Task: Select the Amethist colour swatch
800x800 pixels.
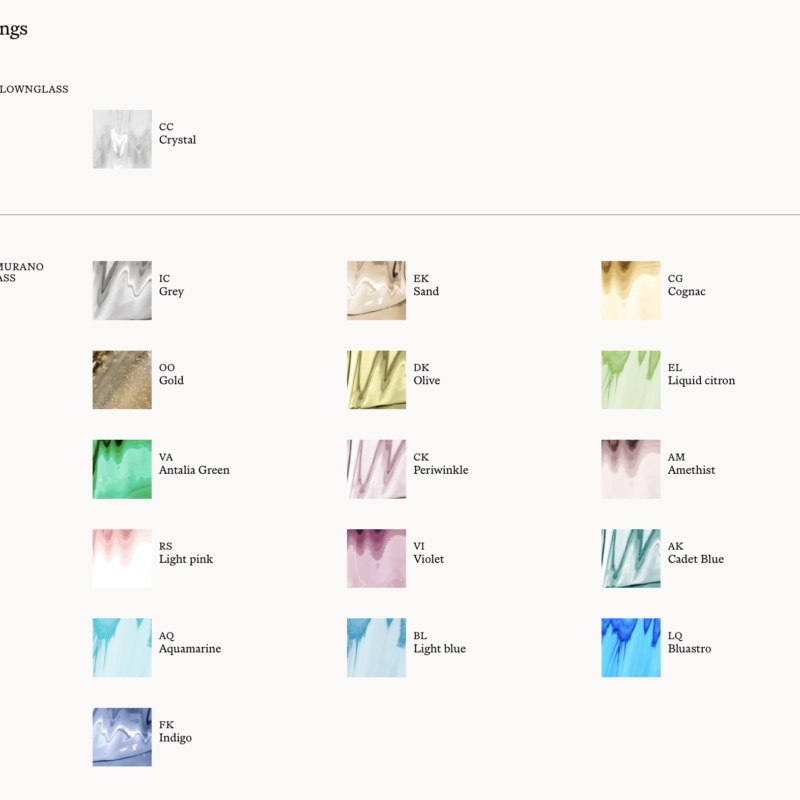Action: 631,469
